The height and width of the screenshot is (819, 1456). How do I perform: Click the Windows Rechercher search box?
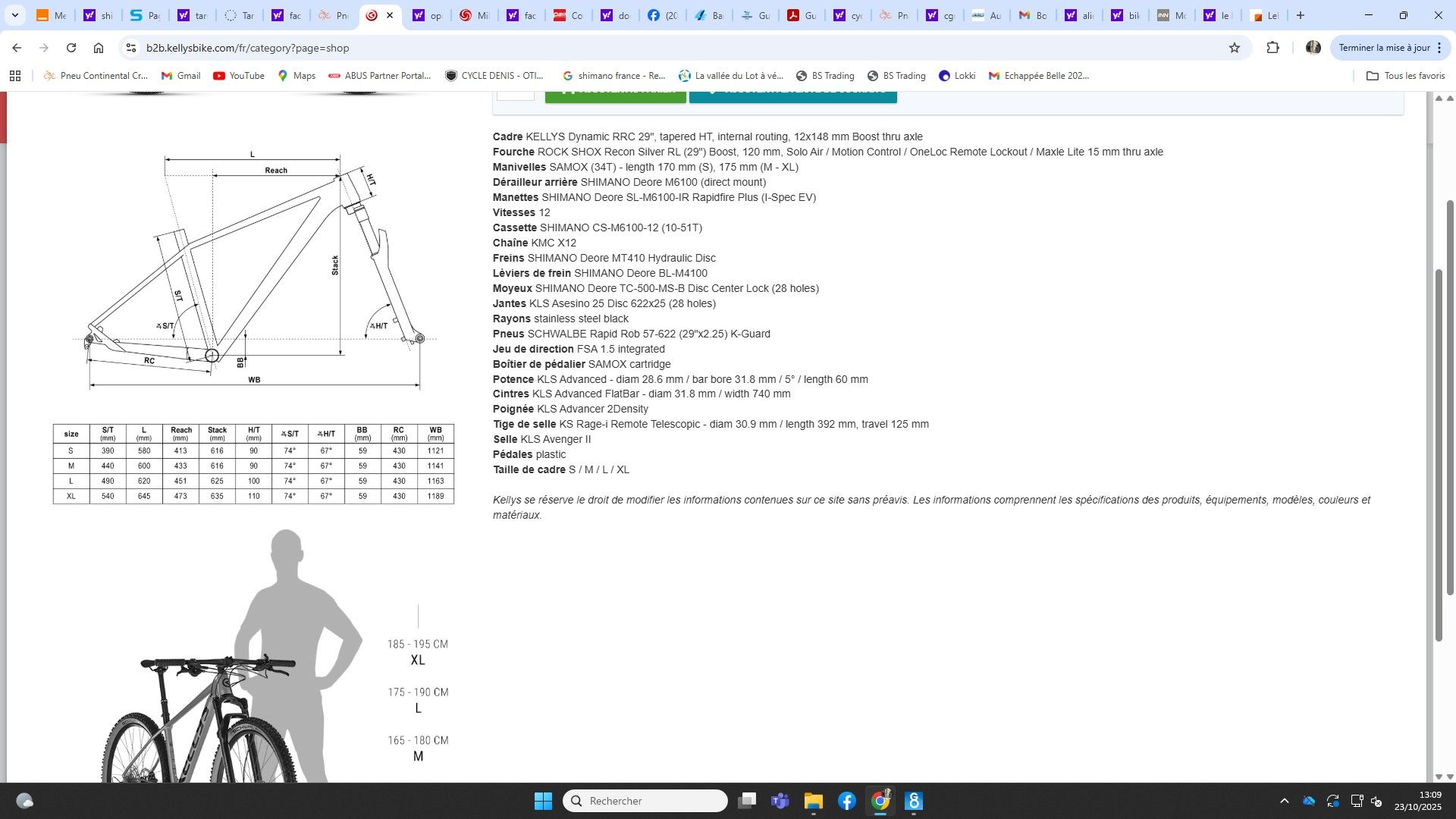coord(645,801)
